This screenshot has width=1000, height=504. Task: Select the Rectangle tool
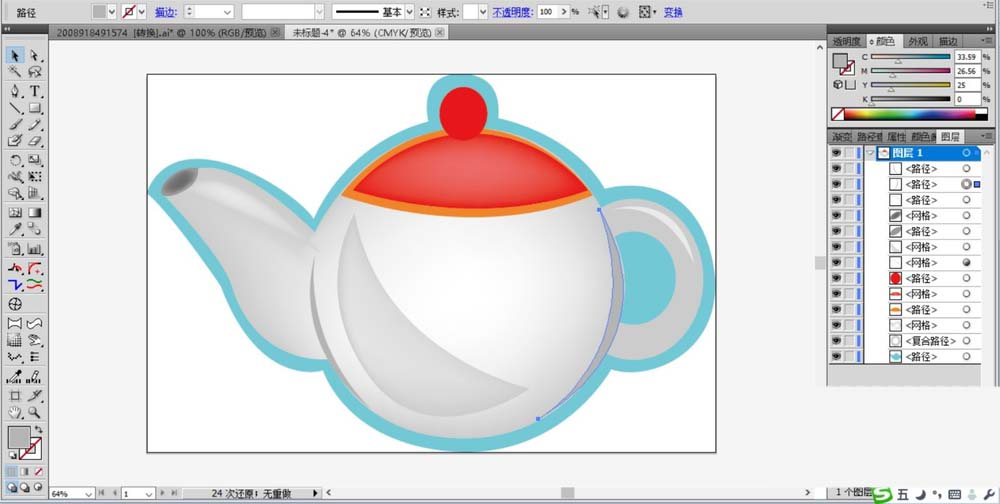(35, 108)
